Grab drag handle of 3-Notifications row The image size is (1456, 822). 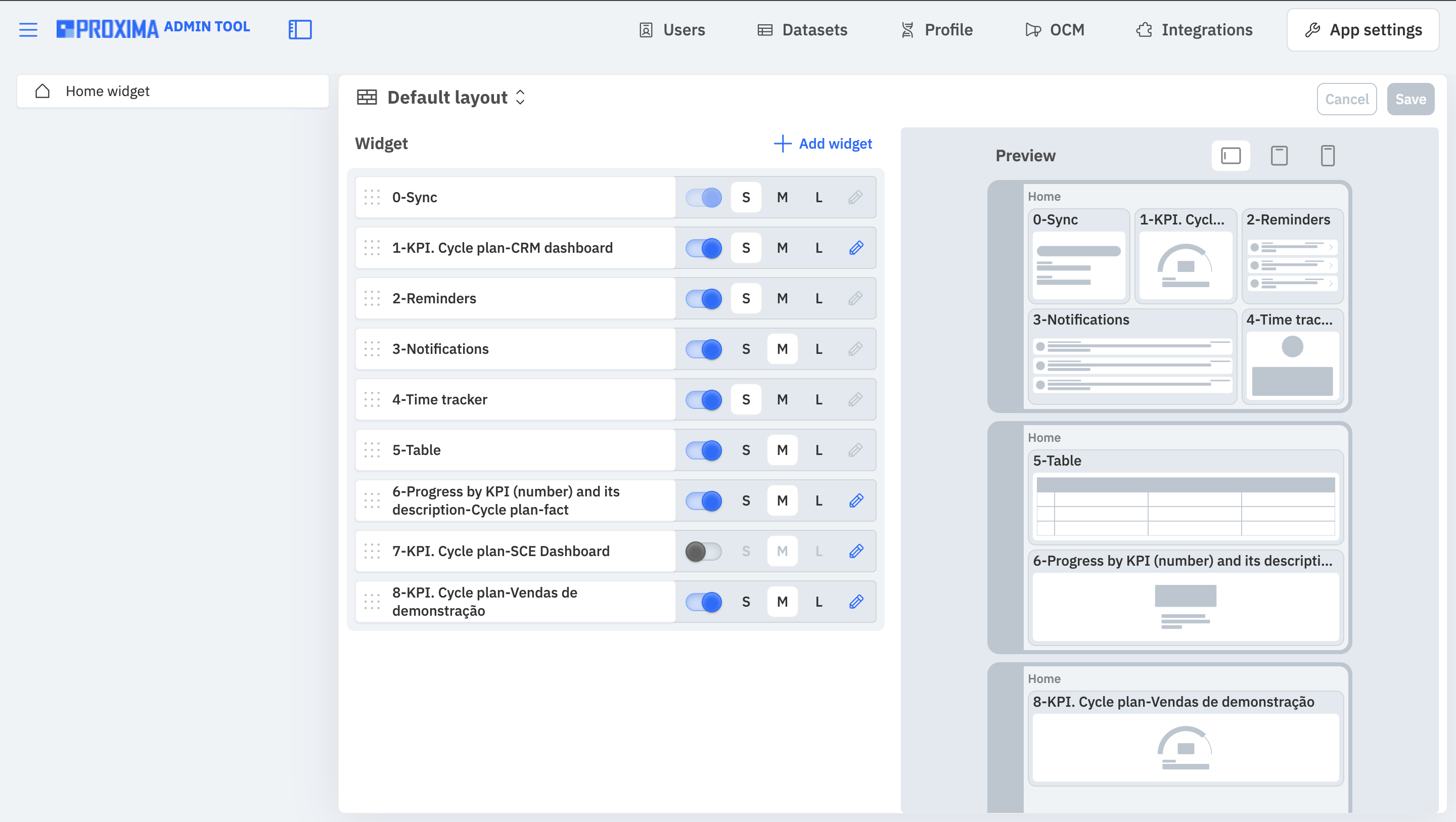point(372,349)
